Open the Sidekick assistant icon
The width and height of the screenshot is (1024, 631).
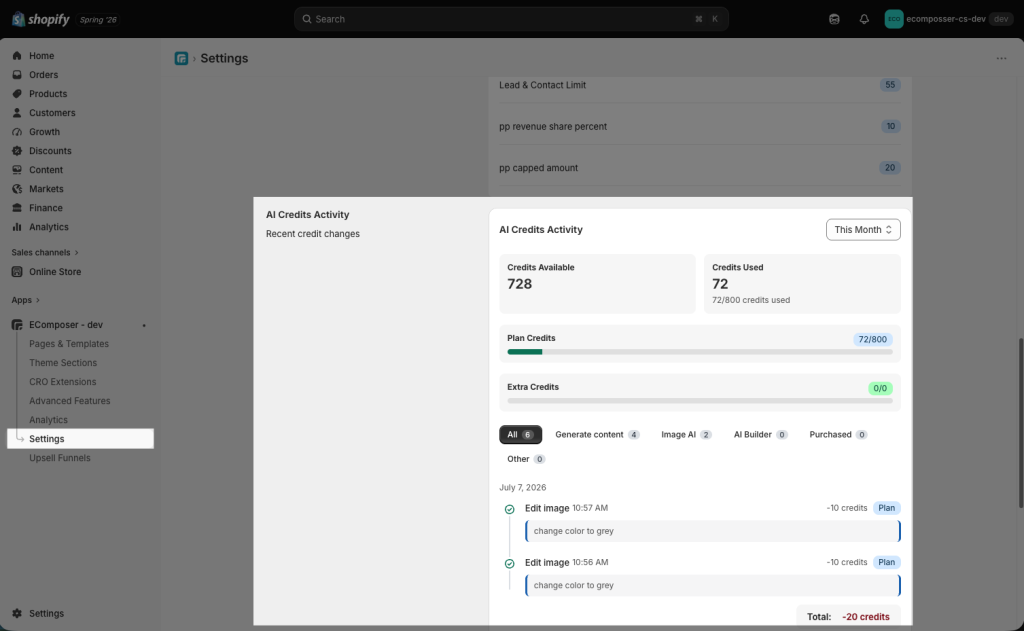(x=834, y=19)
